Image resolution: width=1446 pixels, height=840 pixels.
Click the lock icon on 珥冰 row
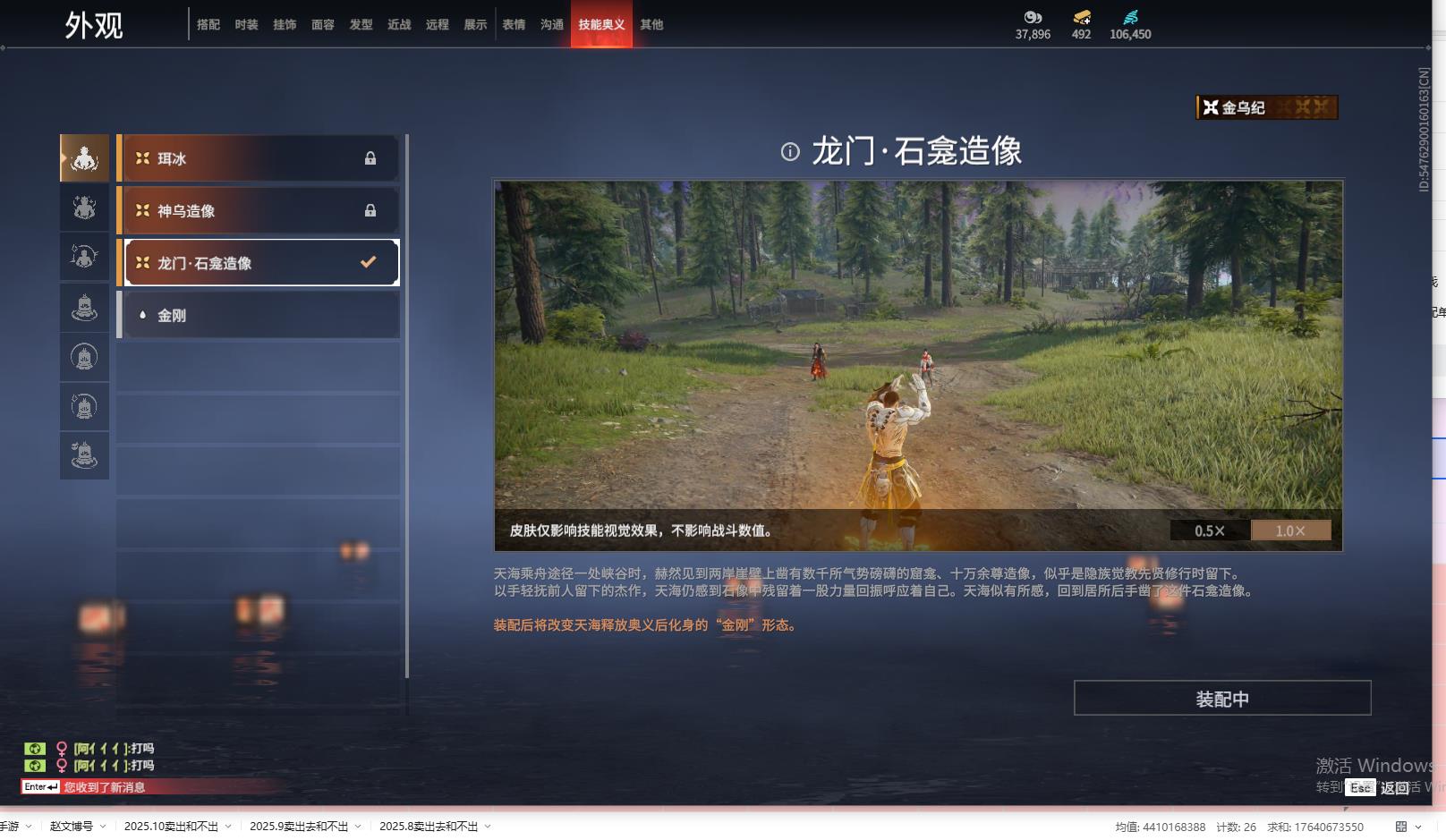click(x=370, y=158)
